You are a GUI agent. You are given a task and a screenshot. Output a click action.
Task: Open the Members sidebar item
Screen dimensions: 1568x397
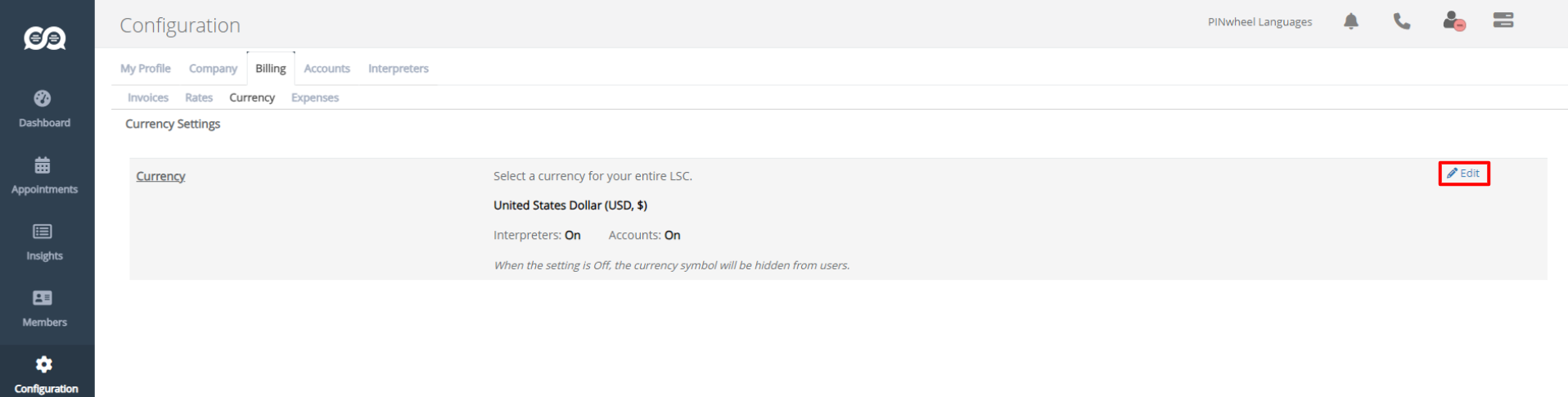coord(44,309)
